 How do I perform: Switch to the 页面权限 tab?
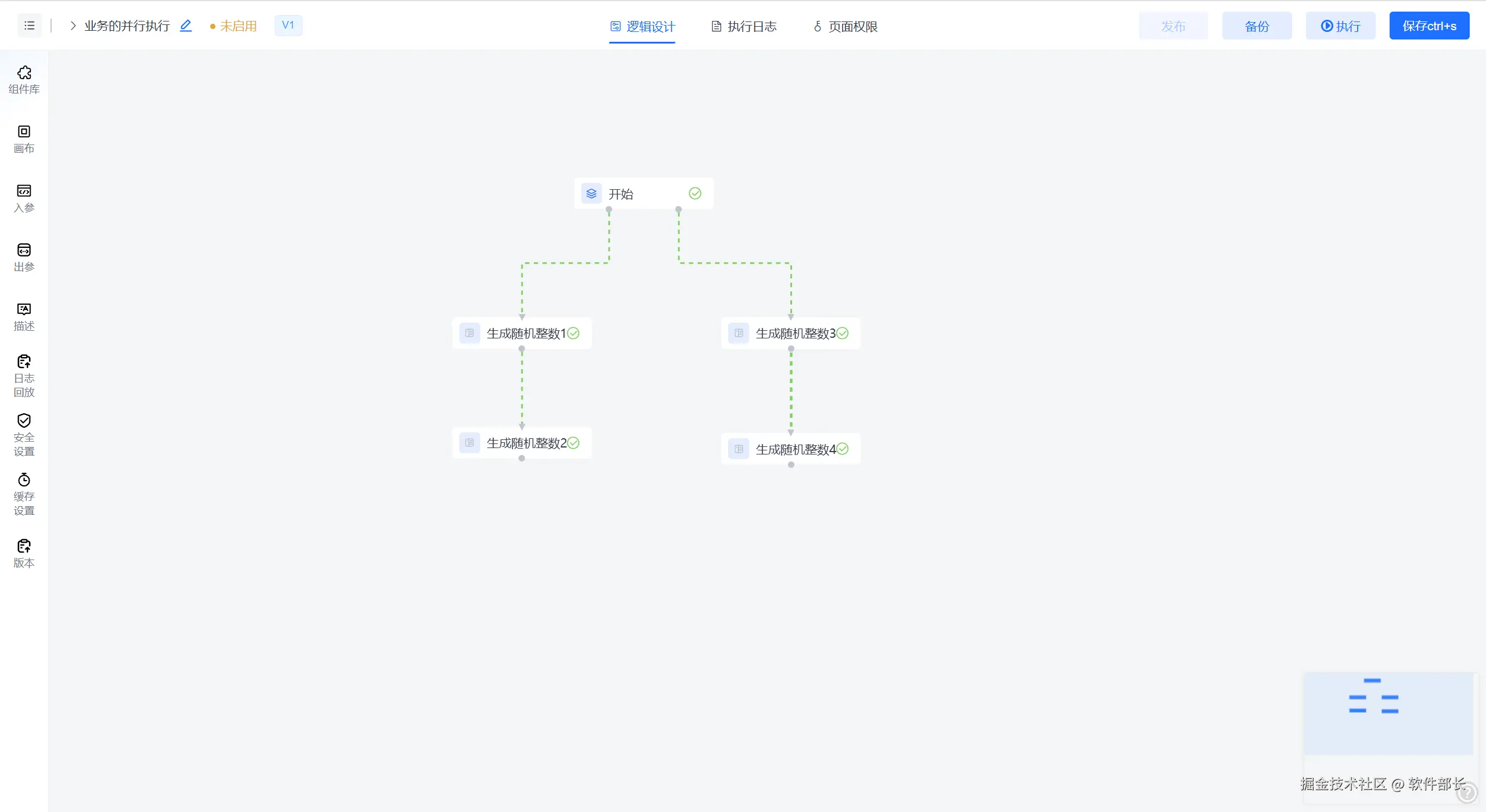[845, 26]
